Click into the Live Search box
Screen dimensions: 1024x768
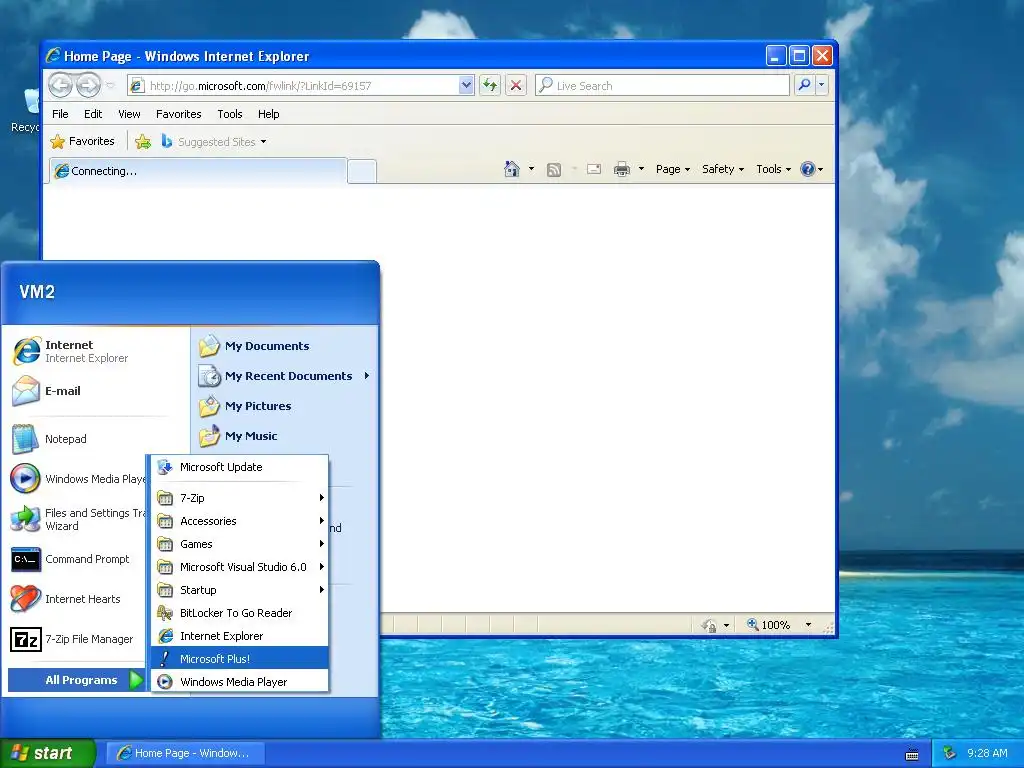coord(662,85)
